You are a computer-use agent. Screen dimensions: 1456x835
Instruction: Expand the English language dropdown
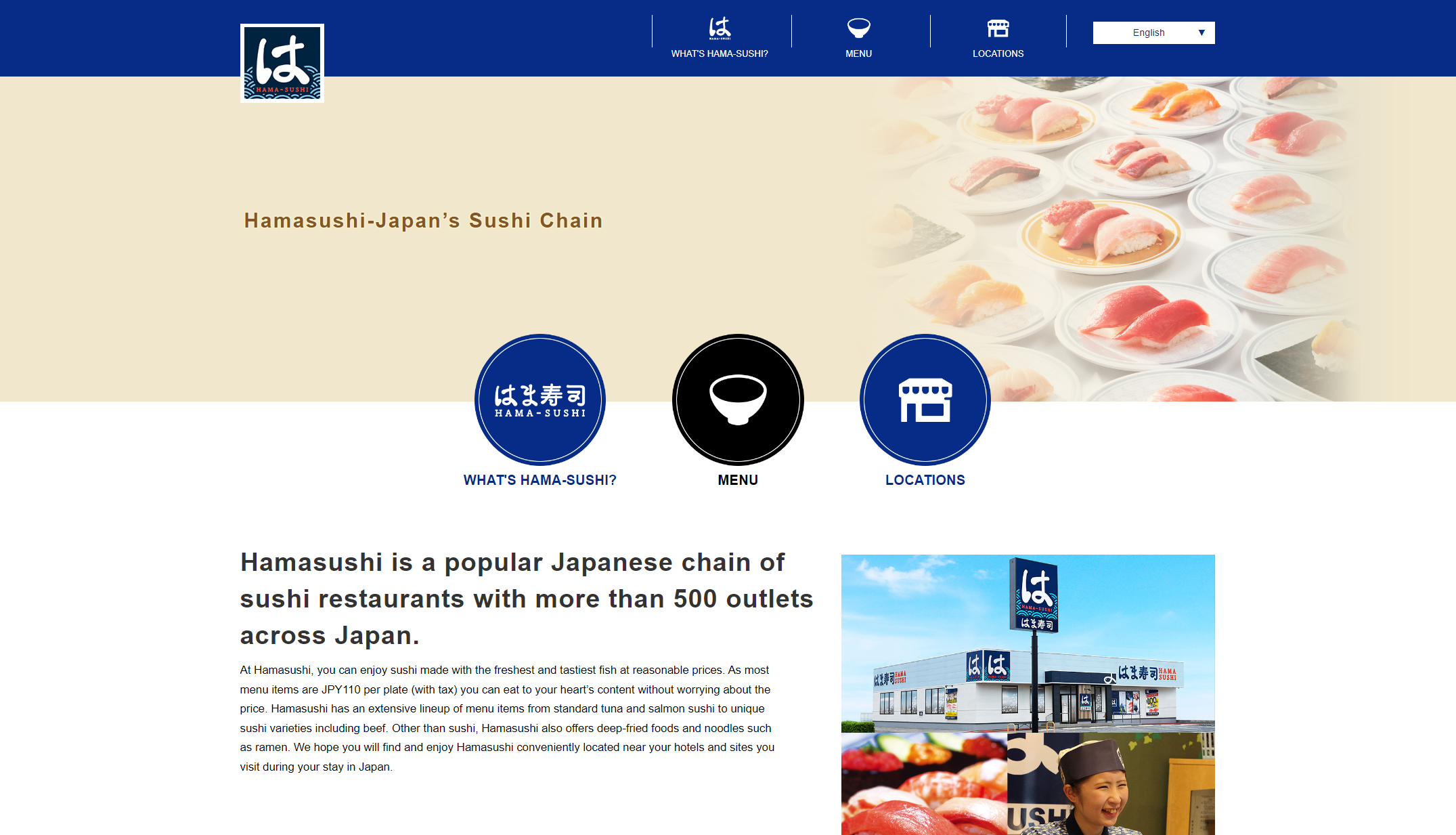1153,33
